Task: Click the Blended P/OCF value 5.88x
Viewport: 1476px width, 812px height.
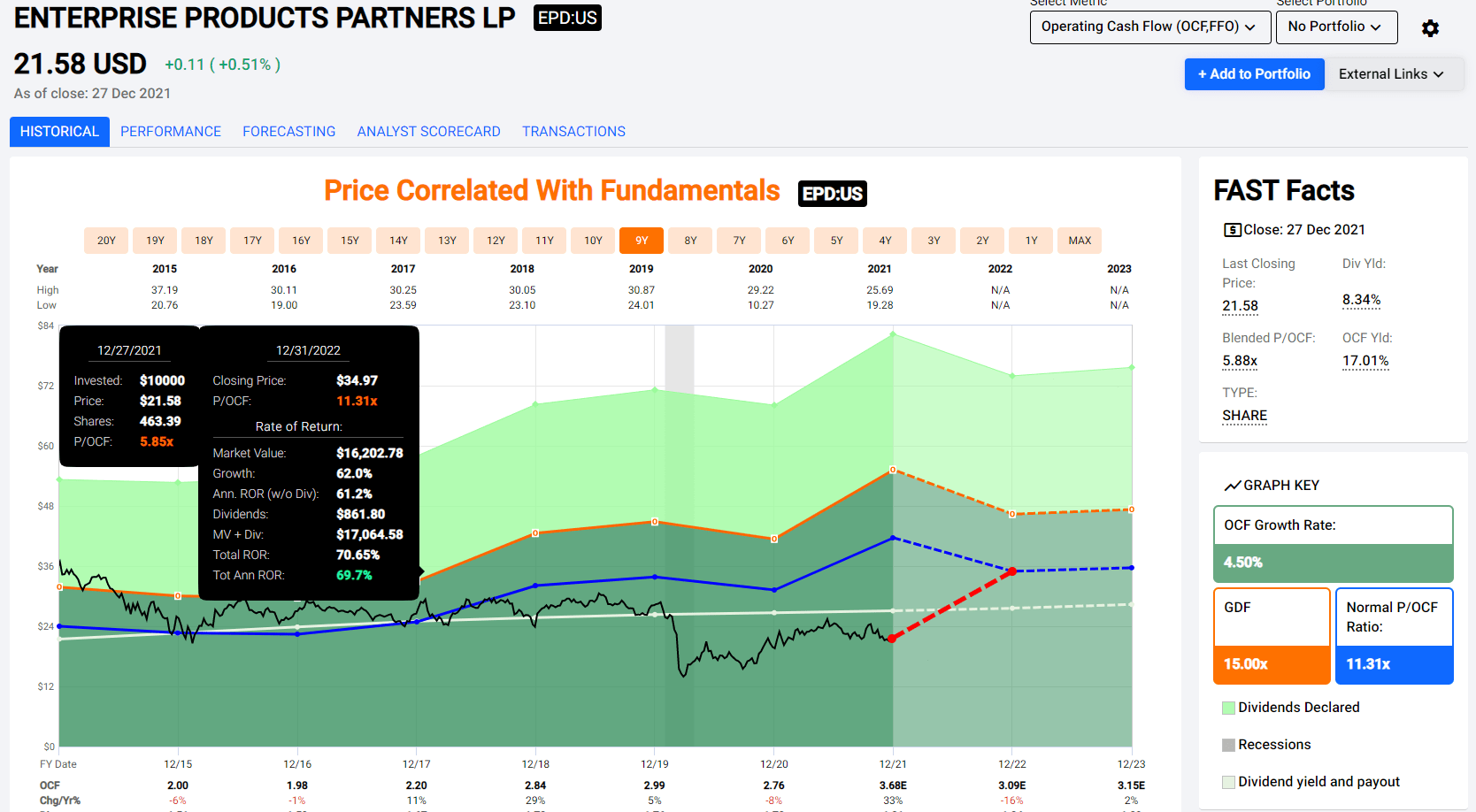Action: click(1240, 361)
